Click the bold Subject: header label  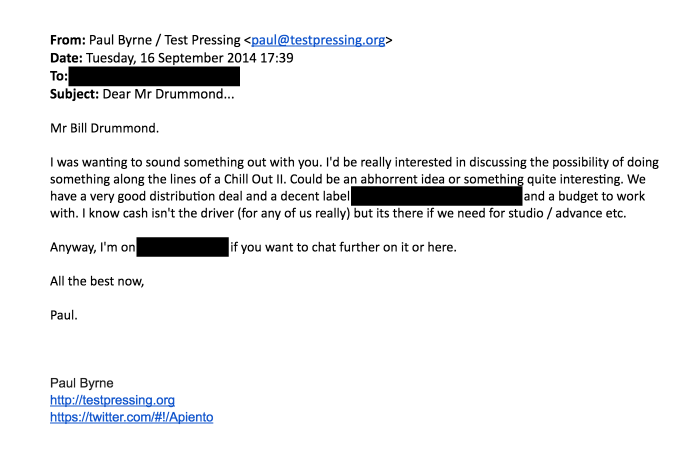[74, 94]
